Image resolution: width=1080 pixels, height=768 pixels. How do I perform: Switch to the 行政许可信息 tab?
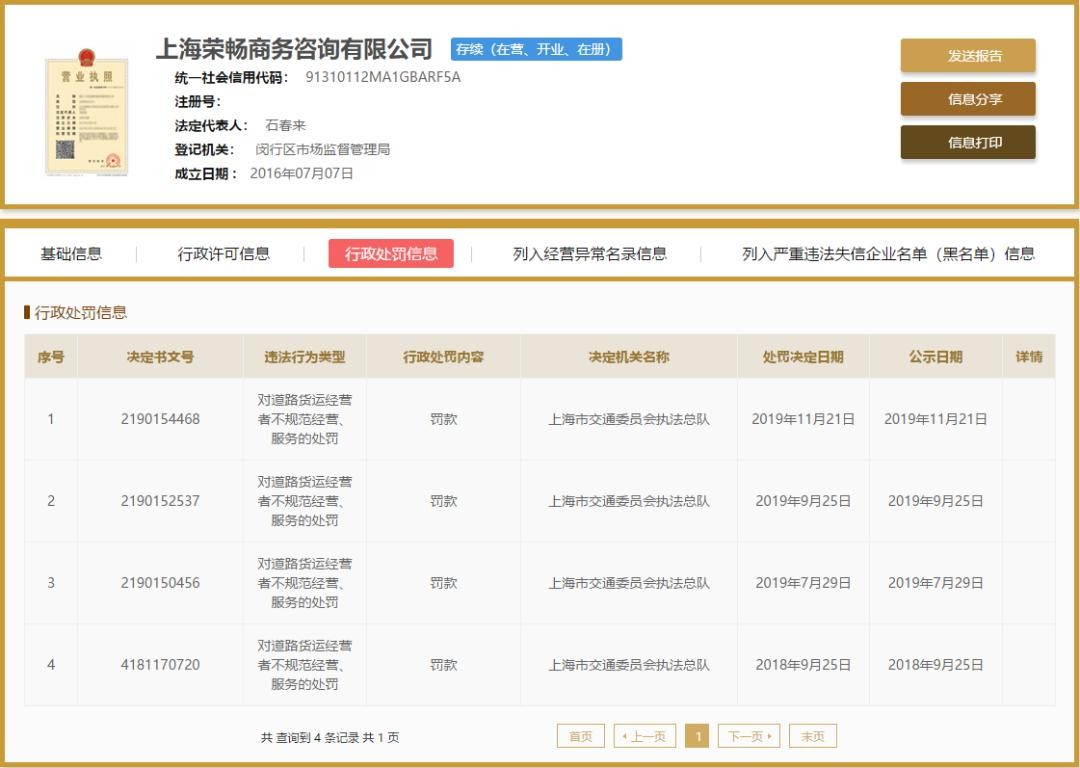(224, 254)
